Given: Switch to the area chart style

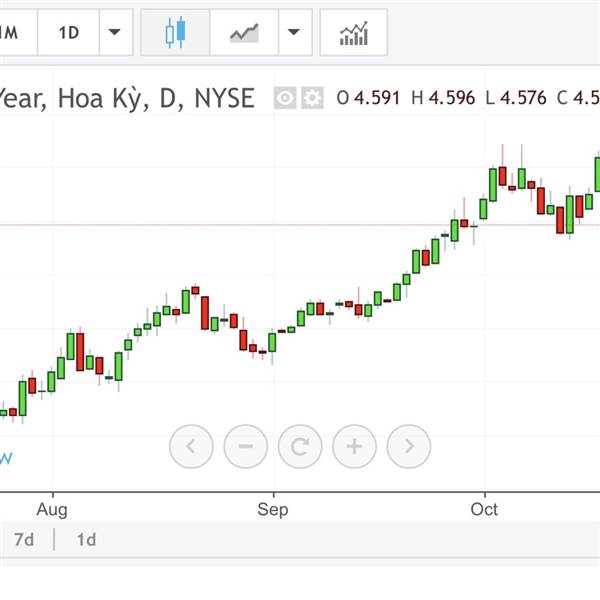Looking at the screenshot, I should (244, 33).
